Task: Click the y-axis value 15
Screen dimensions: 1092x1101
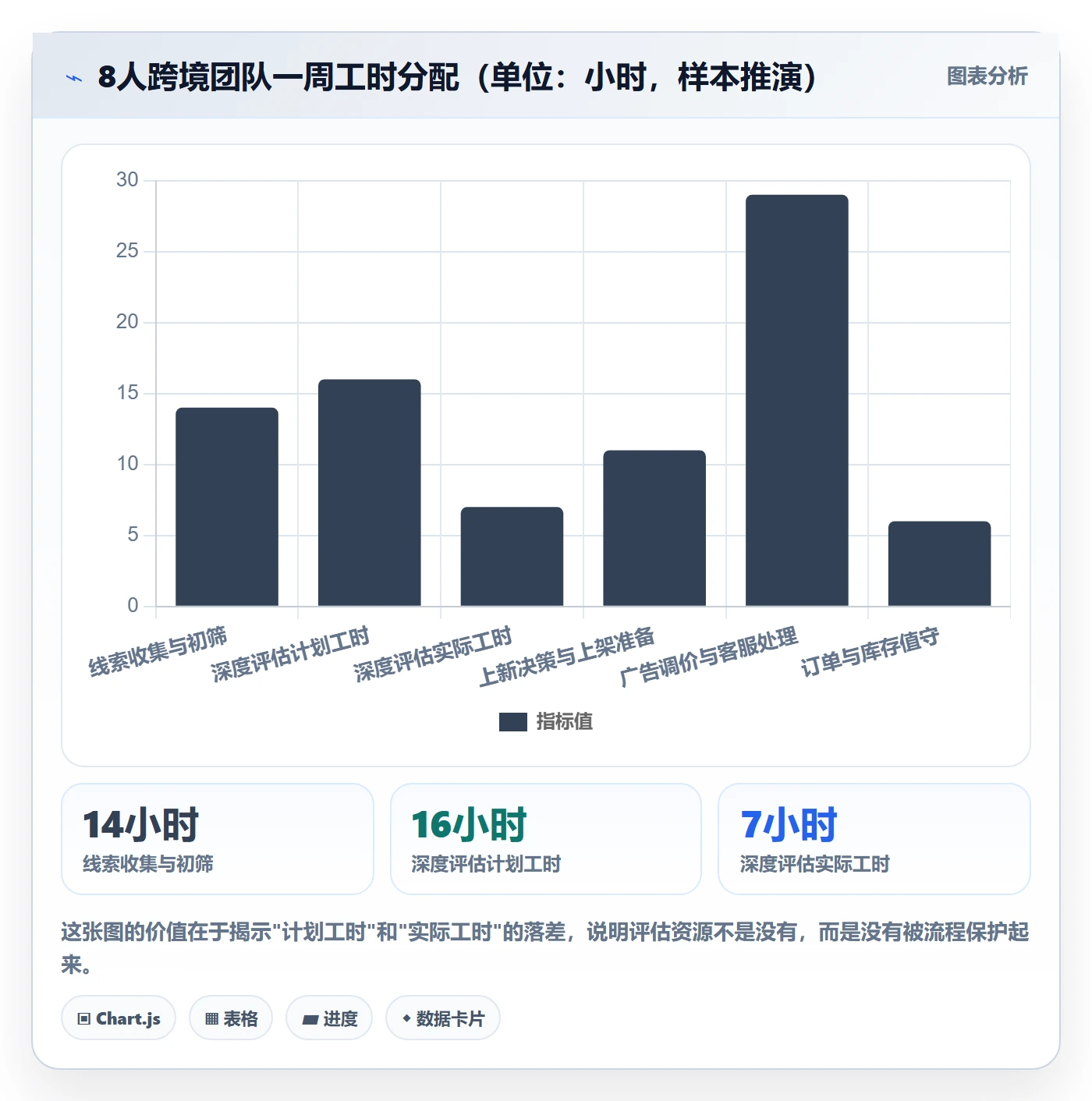Action: 127,393
